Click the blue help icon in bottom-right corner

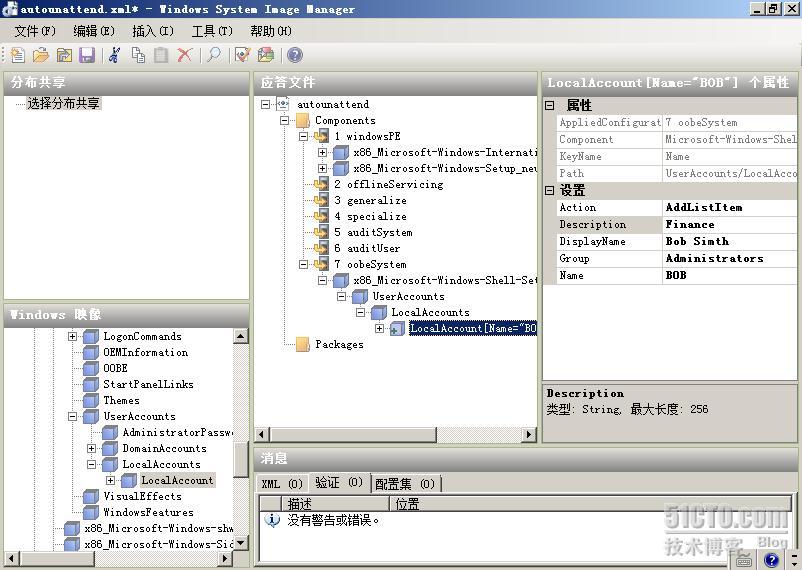coord(771,560)
